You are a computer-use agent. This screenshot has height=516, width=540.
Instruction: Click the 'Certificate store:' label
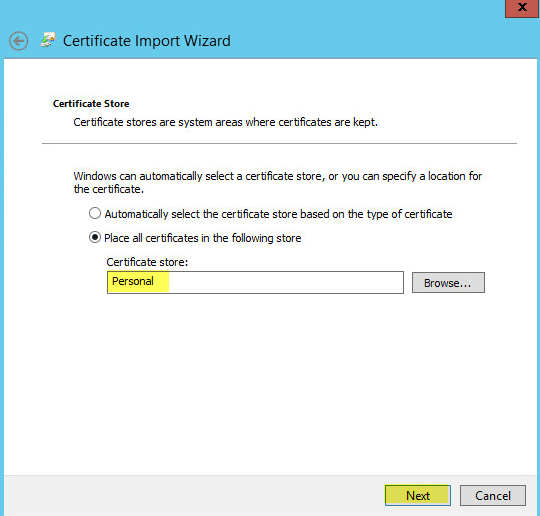(147, 262)
